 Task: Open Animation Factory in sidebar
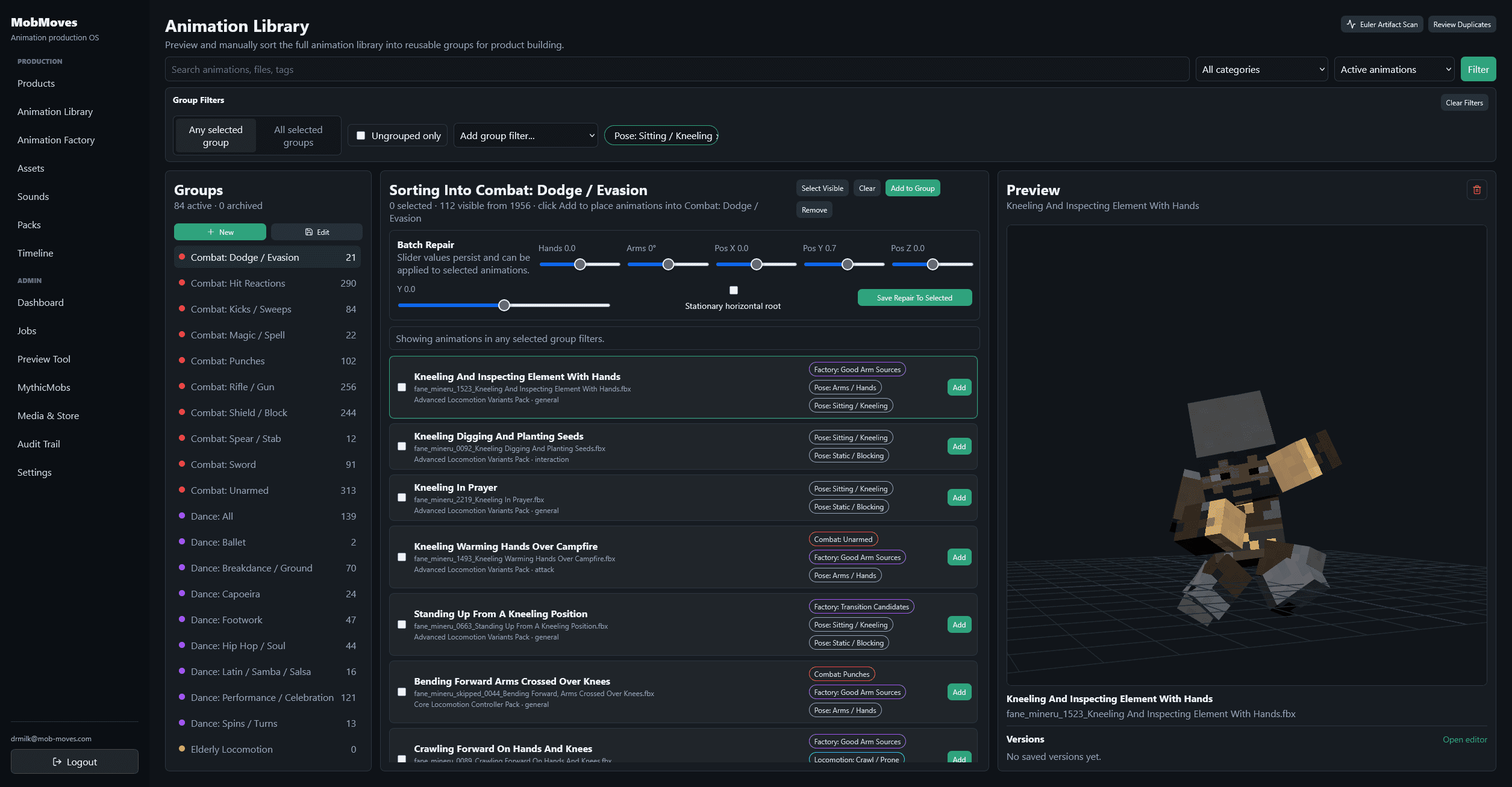pyautogui.click(x=56, y=140)
